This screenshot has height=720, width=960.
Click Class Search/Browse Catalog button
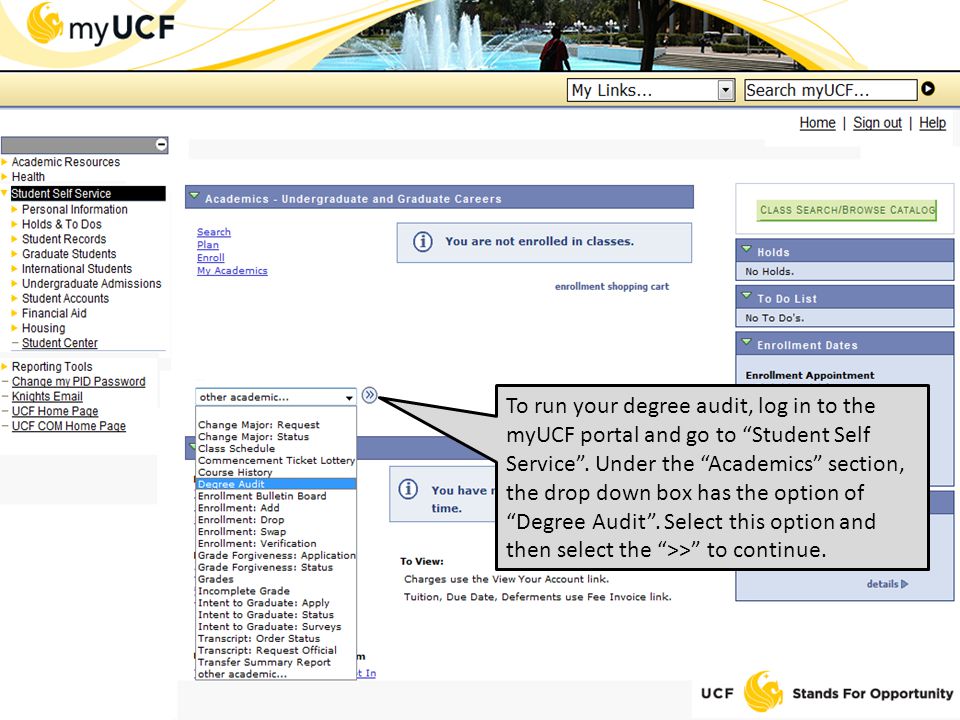(x=847, y=210)
